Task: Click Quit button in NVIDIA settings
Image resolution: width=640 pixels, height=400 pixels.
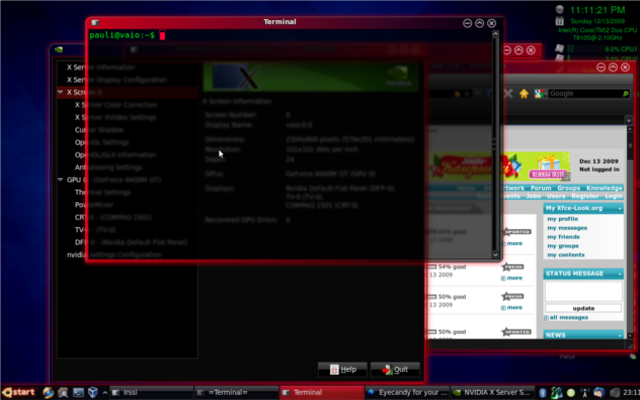Action: coord(395,370)
